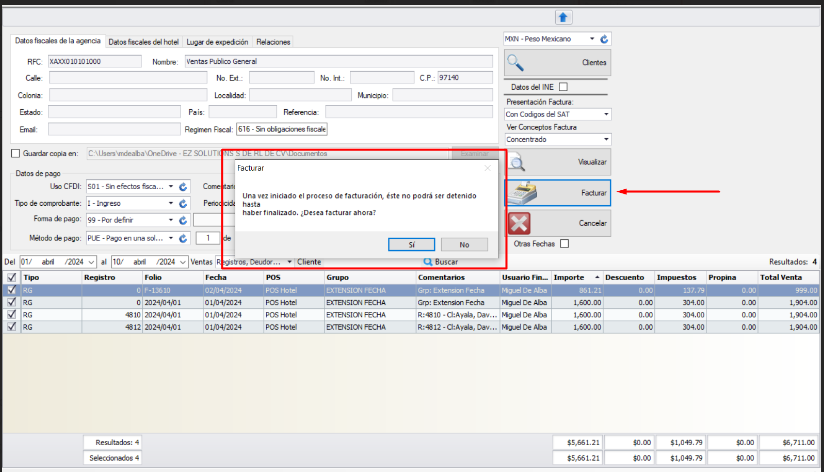This screenshot has height=472, width=824.
Task: Sort by the Importe column header
Action: coord(576,277)
